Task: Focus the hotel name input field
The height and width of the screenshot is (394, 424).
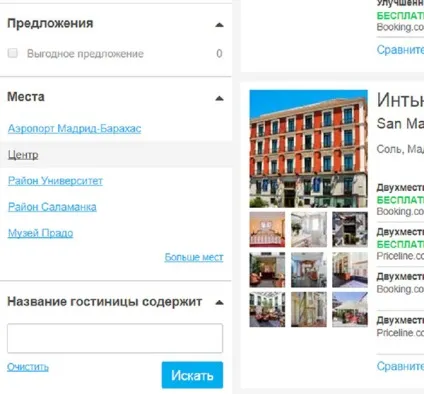Action: click(x=115, y=338)
